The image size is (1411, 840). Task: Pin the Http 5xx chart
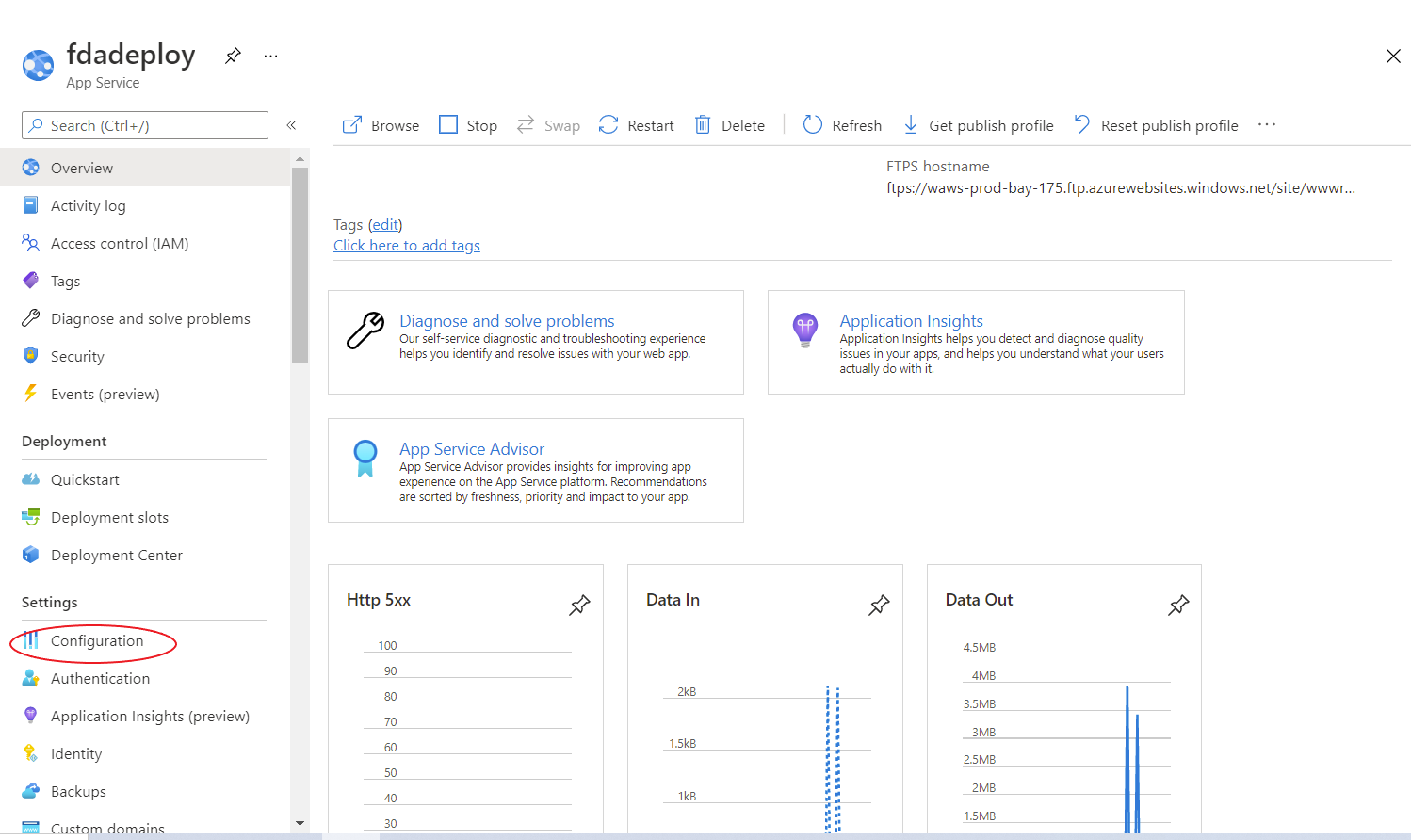pyautogui.click(x=580, y=606)
